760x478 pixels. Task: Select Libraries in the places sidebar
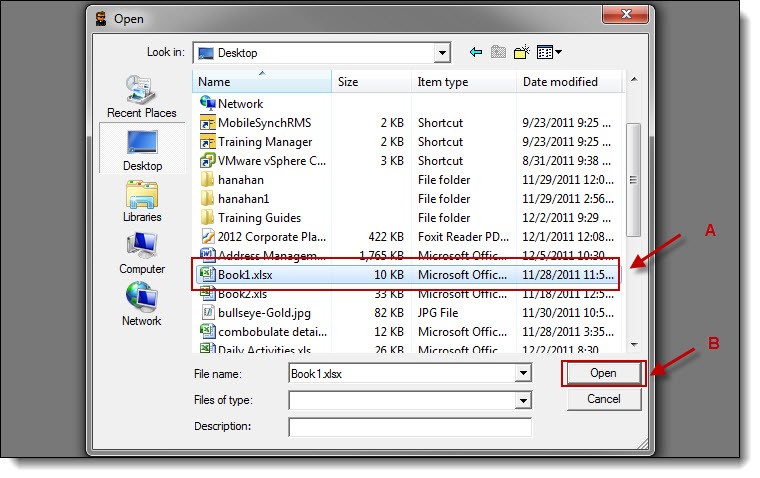141,201
